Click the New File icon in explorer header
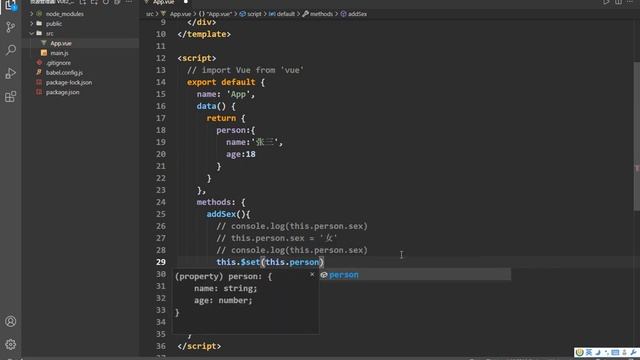 83,2
